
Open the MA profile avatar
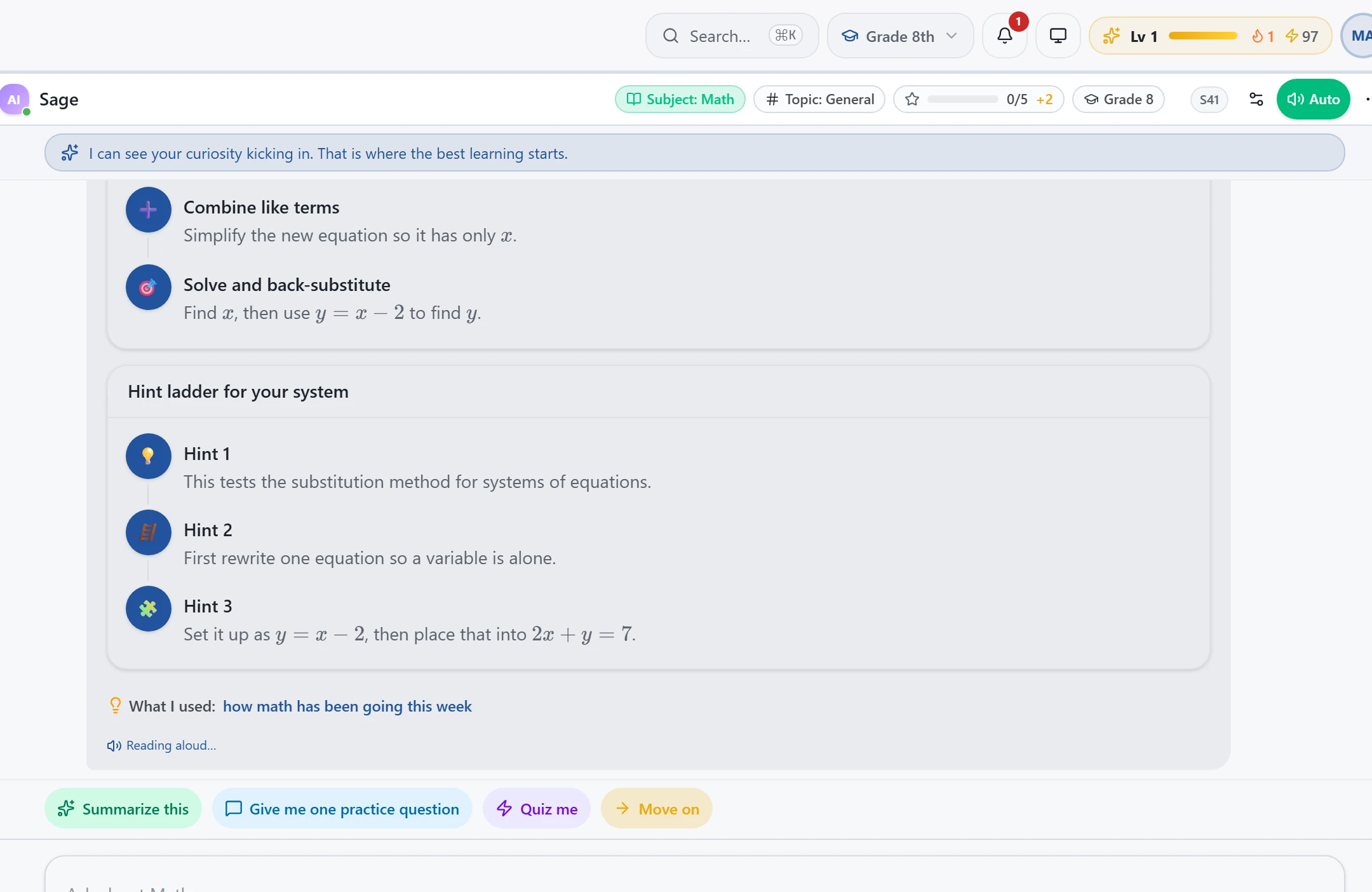[1358, 36]
